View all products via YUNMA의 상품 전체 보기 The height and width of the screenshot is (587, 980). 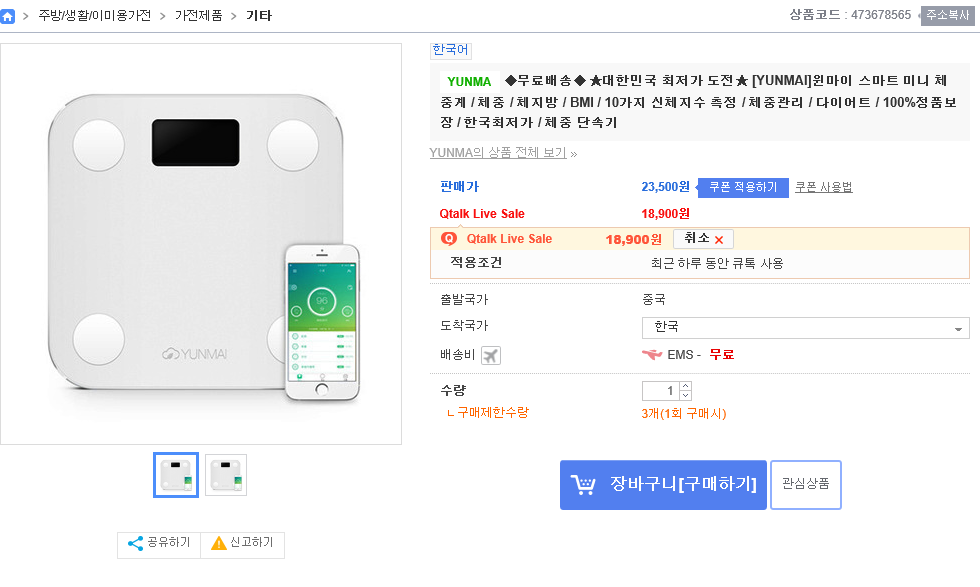[497, 153]
